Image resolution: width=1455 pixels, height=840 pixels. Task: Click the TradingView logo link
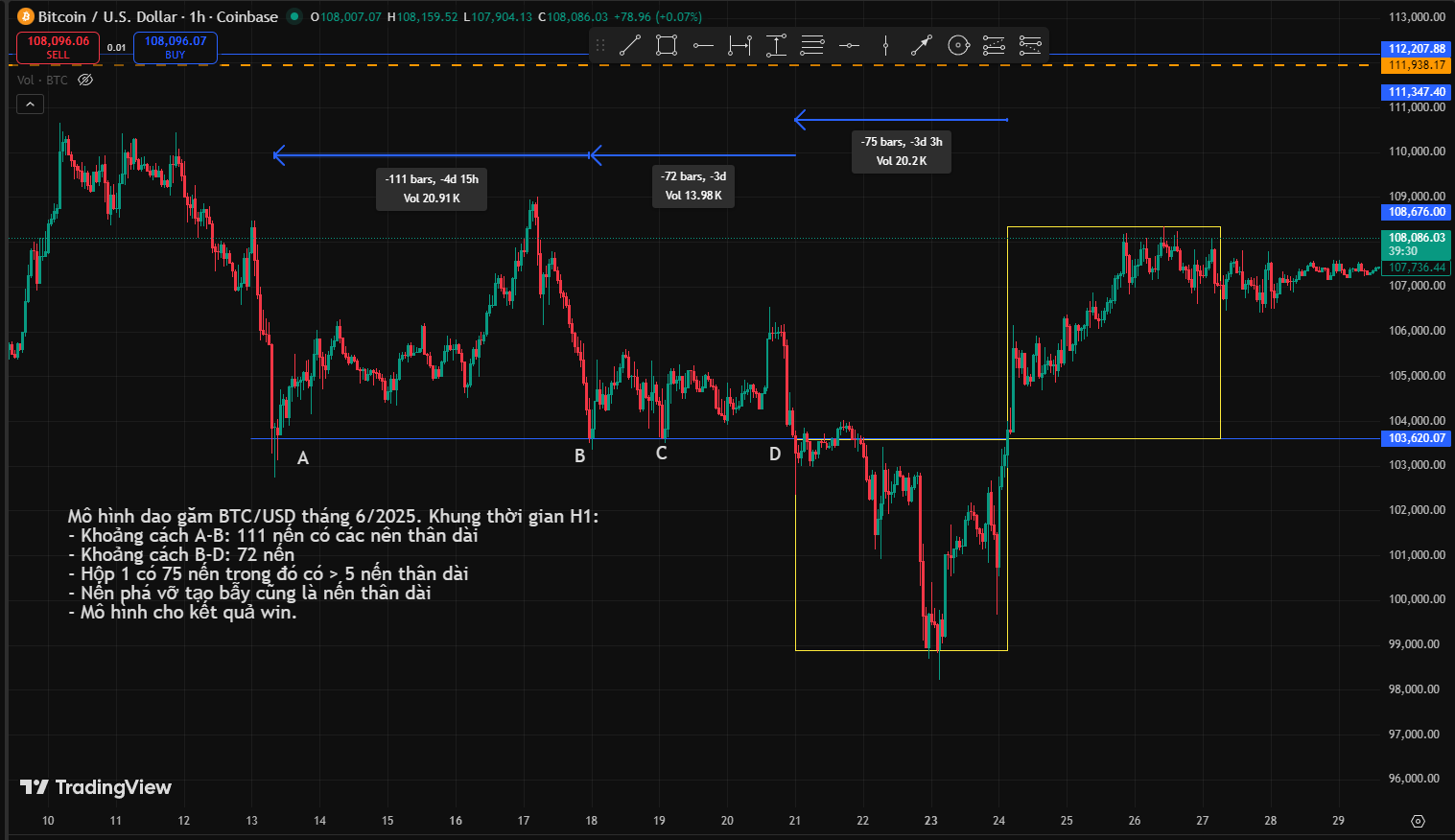[96, 787]
